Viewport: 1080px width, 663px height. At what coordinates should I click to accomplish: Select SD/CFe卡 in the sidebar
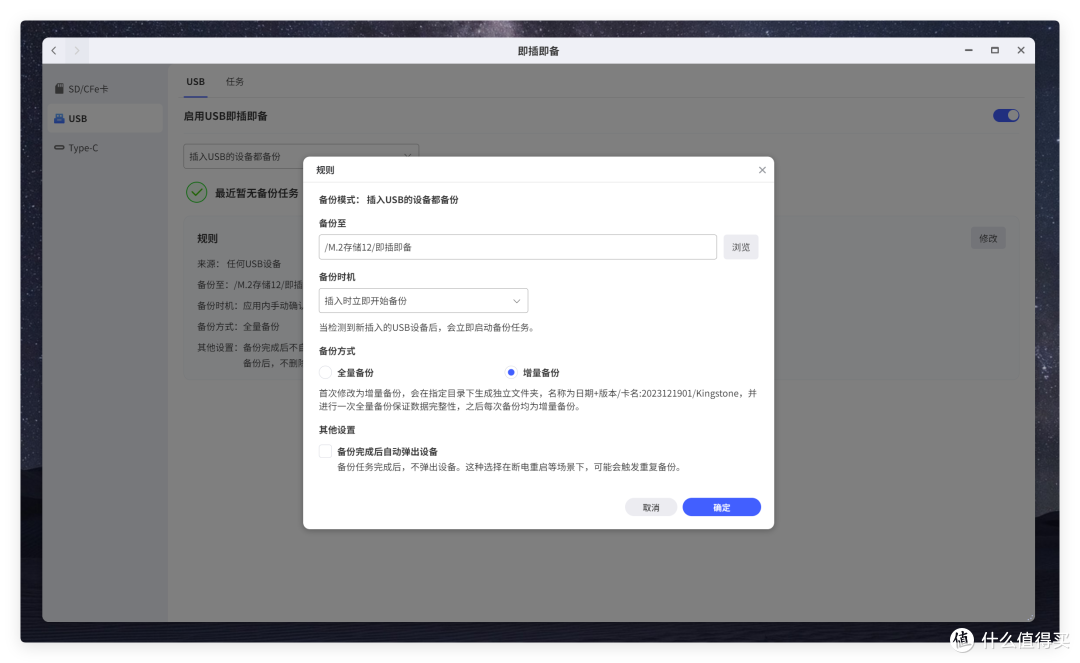(103, 89)
